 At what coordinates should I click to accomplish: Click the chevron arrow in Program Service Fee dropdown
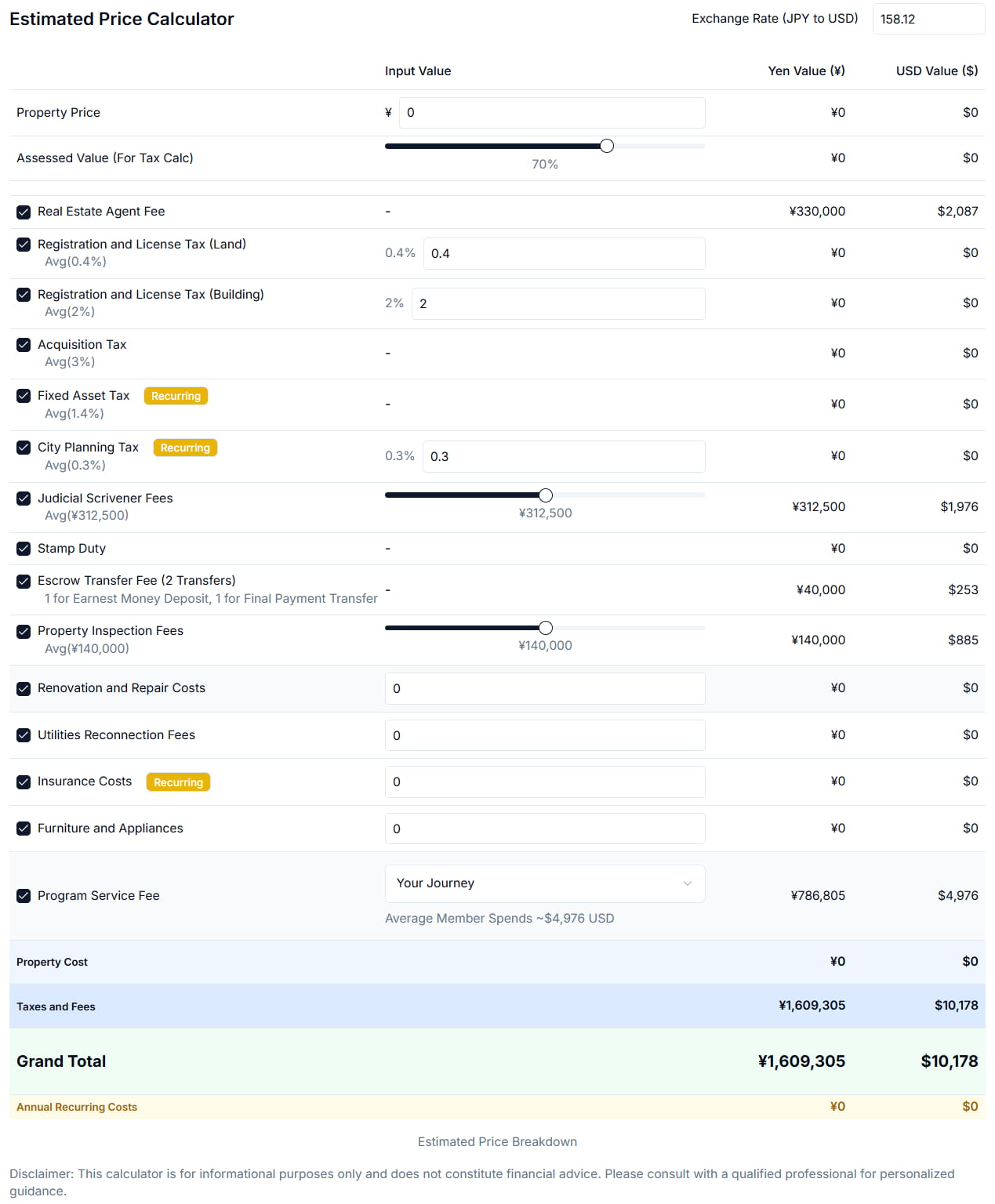pyautogui.click(x=688, y=883)
